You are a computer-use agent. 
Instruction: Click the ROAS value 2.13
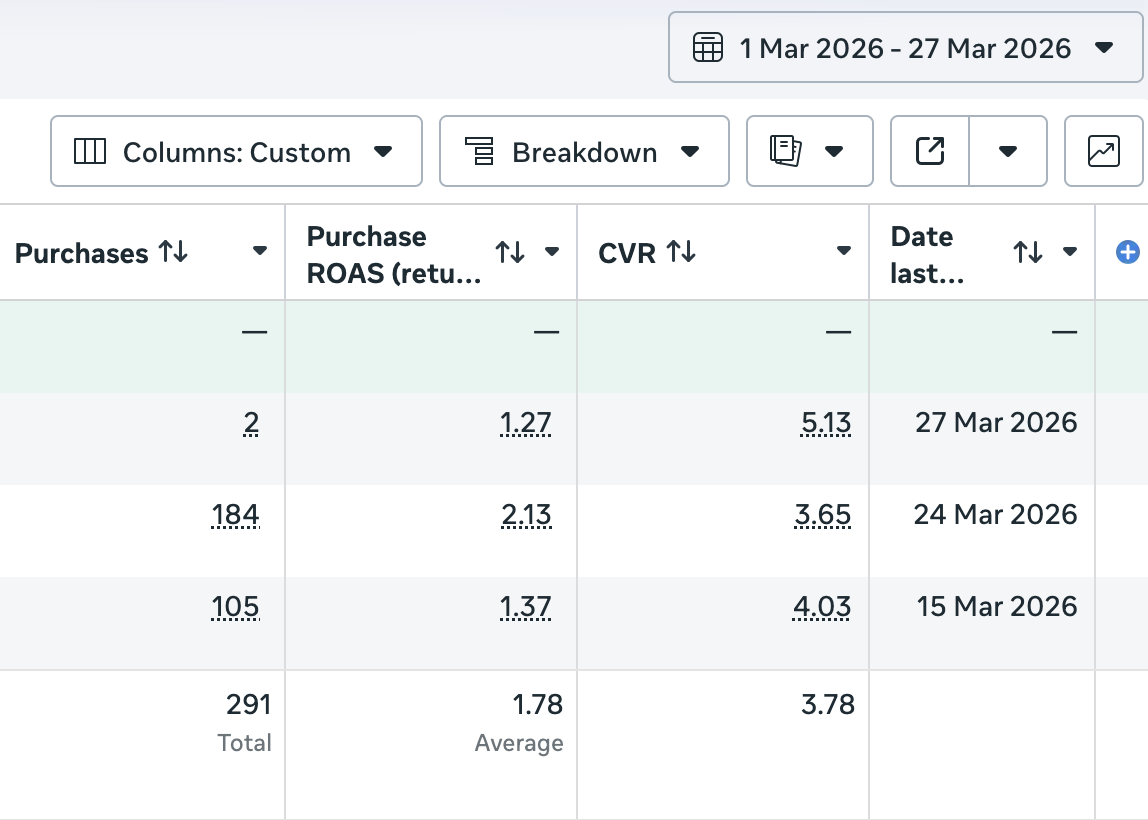pyautogui.click(x=526, y=515)
